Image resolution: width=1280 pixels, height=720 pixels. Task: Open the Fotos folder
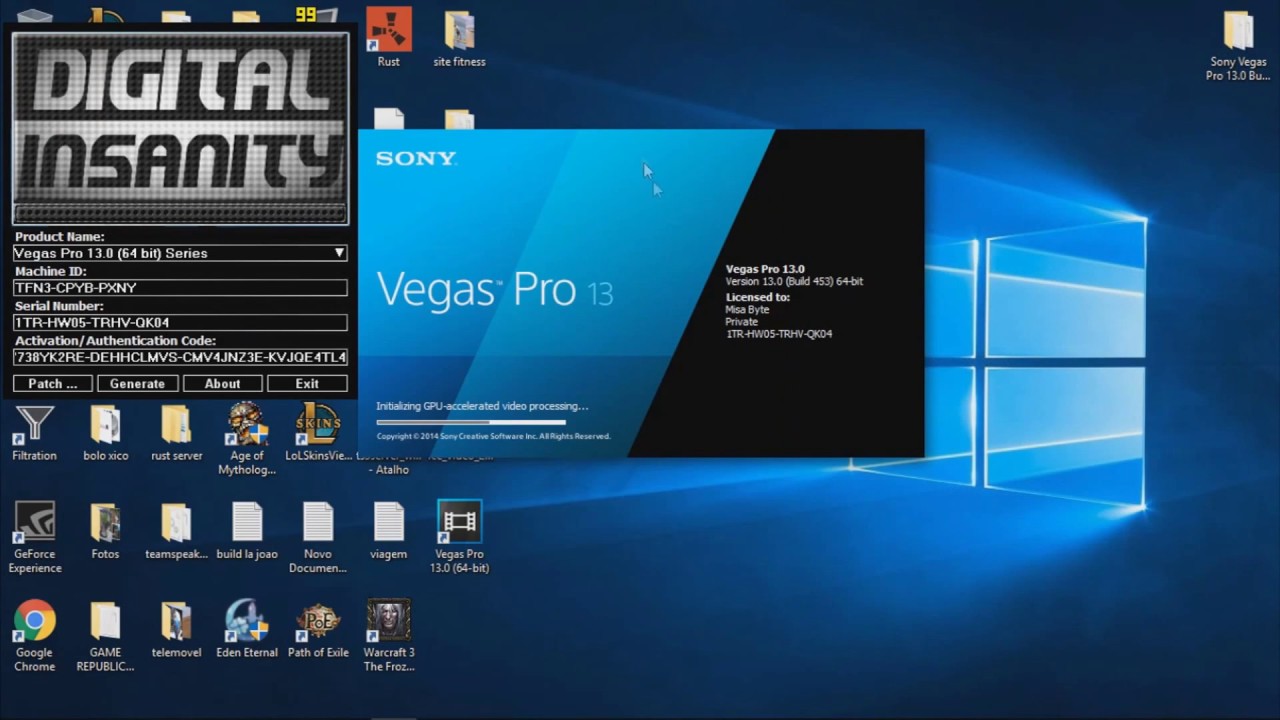[105, 531]
